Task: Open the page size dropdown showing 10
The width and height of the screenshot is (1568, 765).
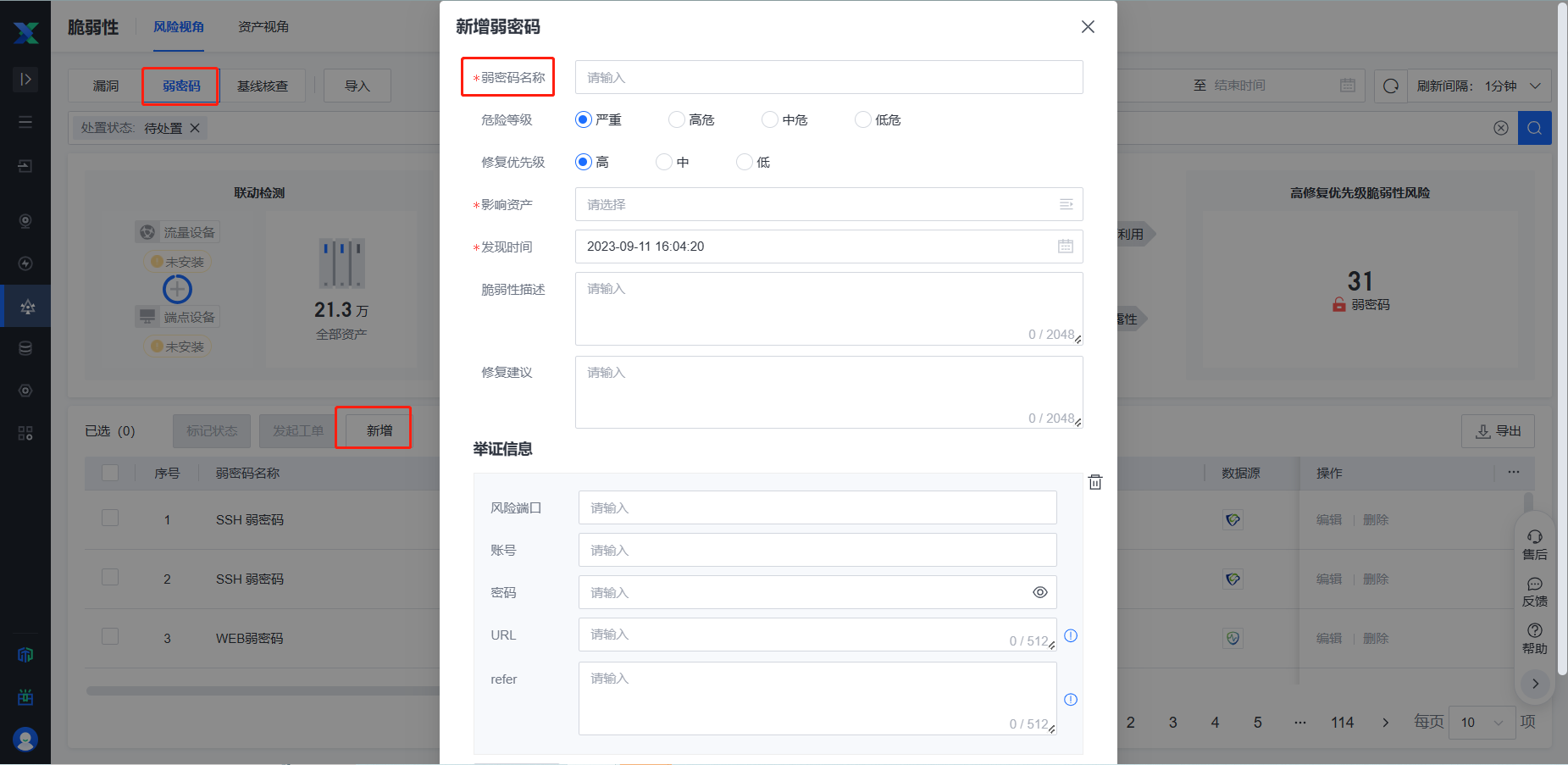Action: click(1481, 722)
